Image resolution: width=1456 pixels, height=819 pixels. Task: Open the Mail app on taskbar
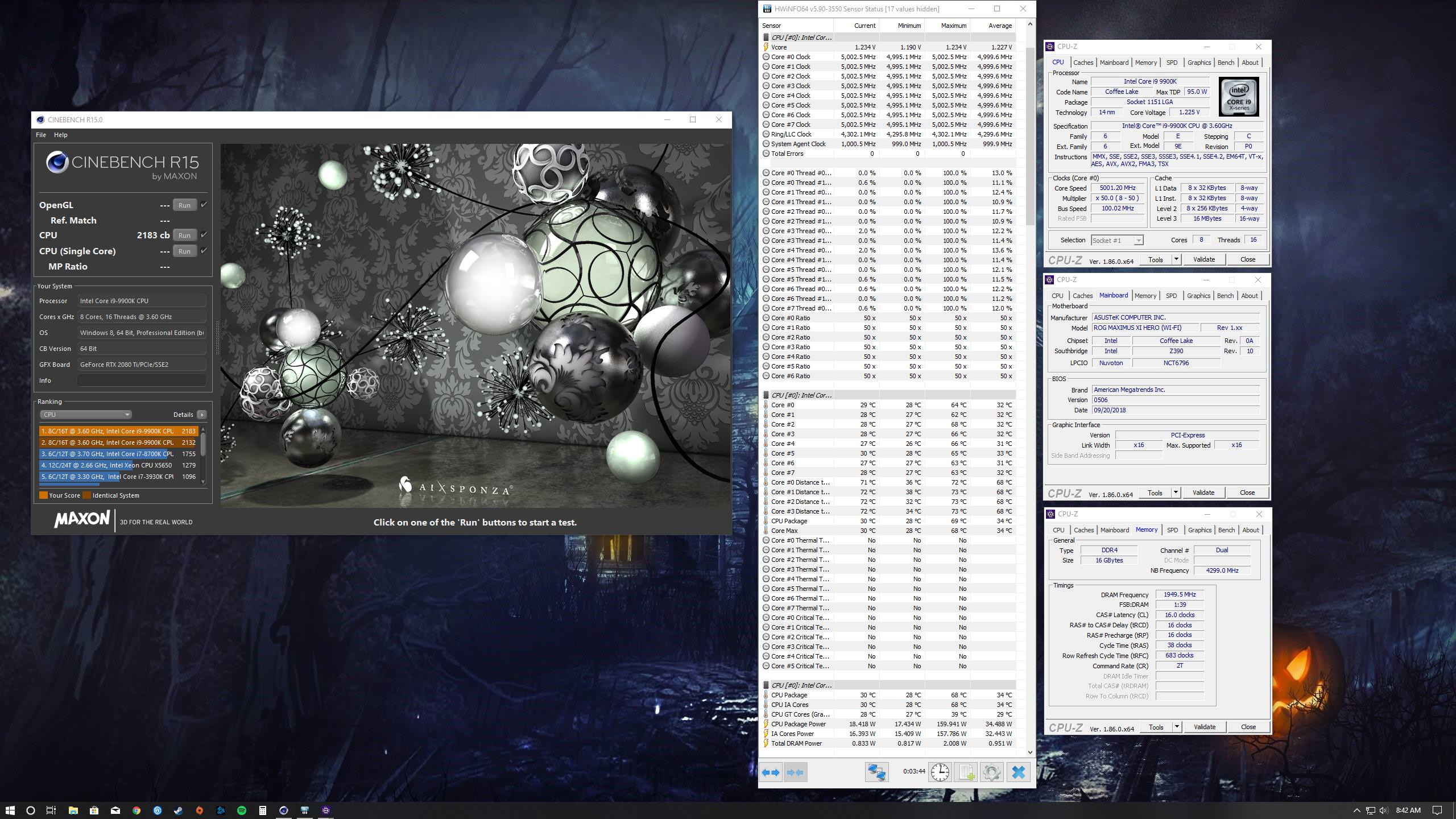click(x=115, y=810)
